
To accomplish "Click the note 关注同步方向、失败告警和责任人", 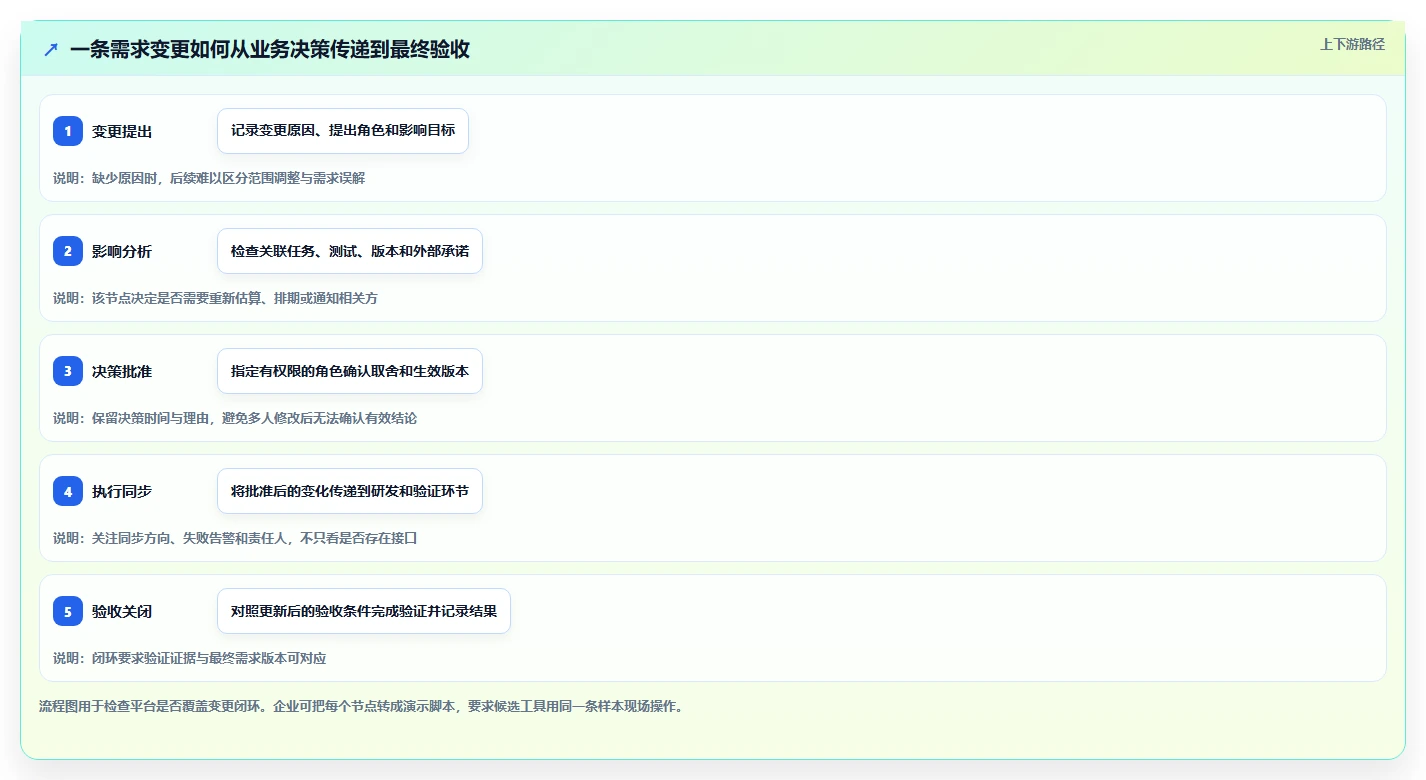I will pos(235,538).
